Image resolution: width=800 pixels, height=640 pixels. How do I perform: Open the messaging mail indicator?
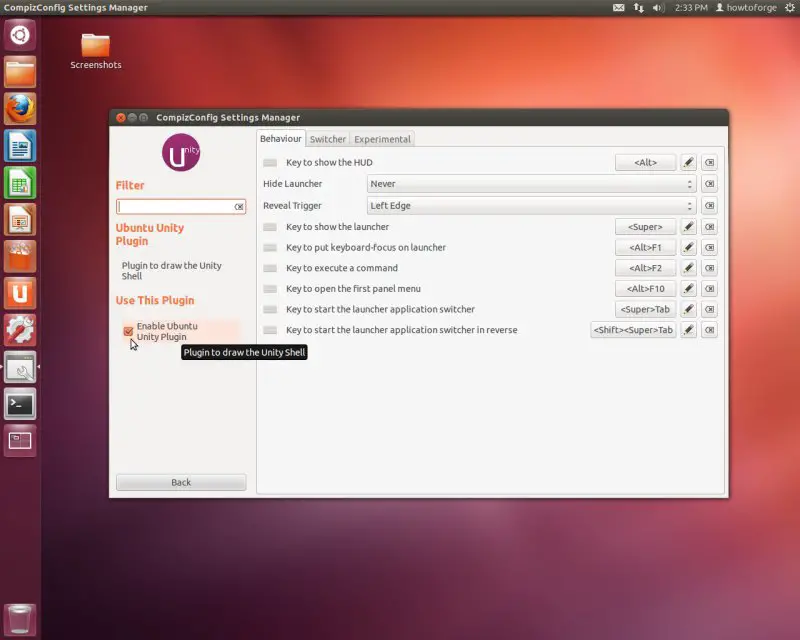pyautogui.click(x=618, y=8)
